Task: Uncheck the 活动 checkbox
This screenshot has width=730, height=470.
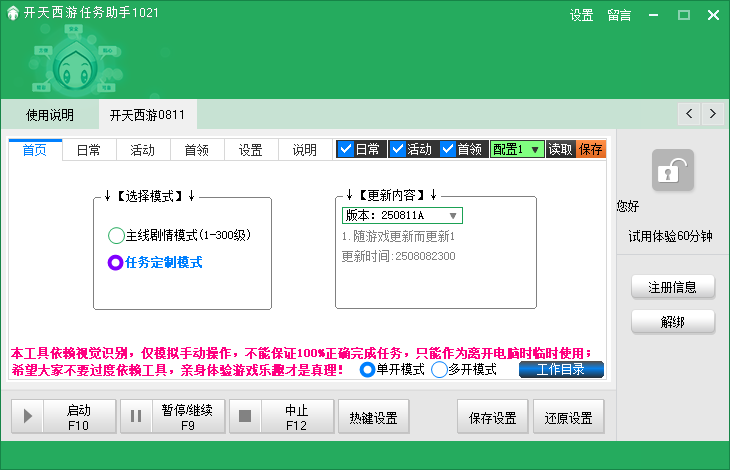Action: click(x=397, y=149)
